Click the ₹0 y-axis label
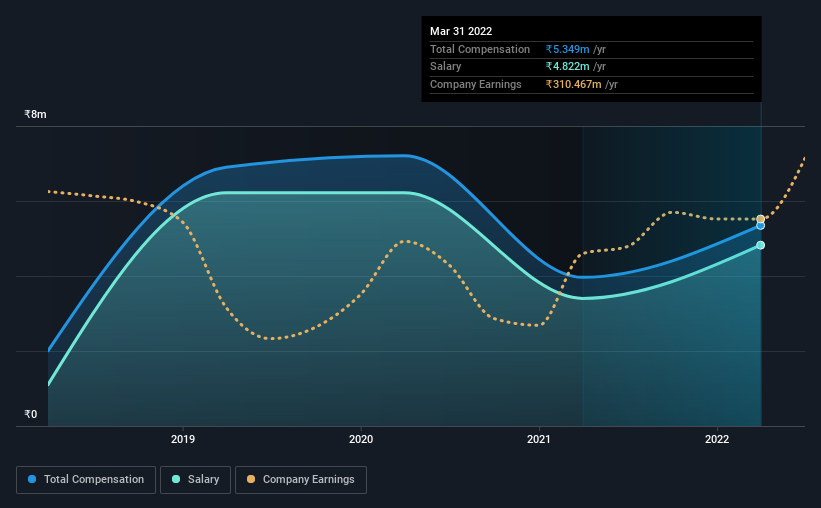 (31, 414)
